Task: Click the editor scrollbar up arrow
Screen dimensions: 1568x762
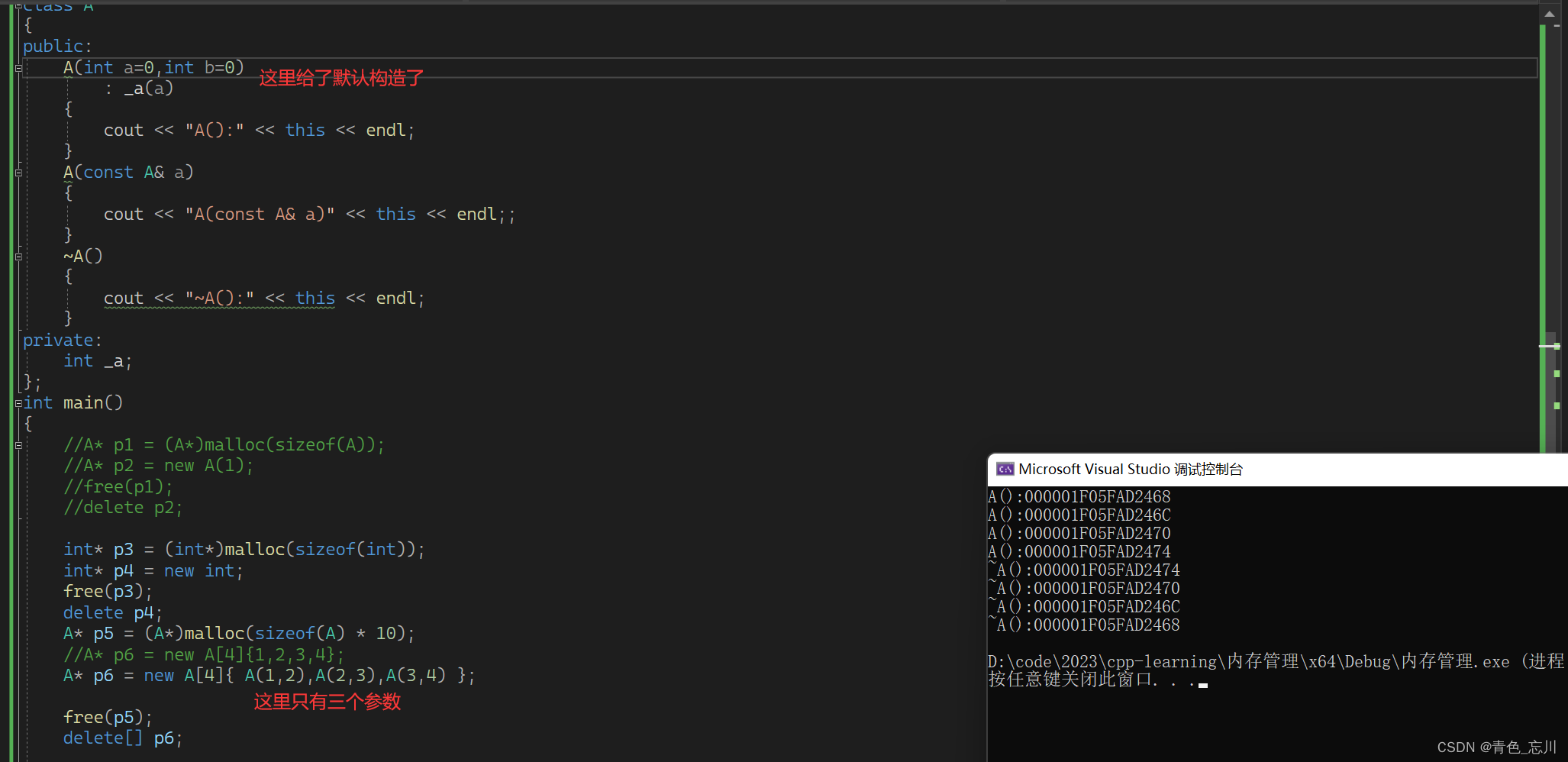Action: coord(1549,13)
